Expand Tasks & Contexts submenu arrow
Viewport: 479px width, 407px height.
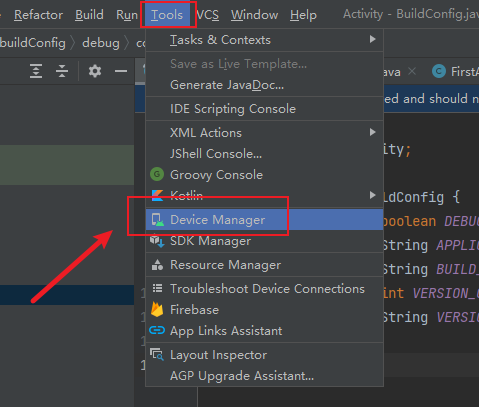coord(373,39)
